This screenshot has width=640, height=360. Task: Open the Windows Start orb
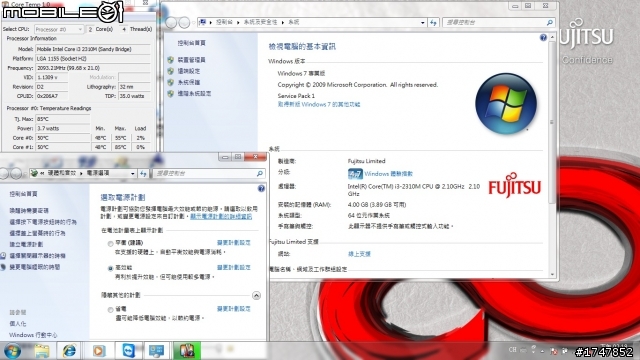tap(12, 351)
